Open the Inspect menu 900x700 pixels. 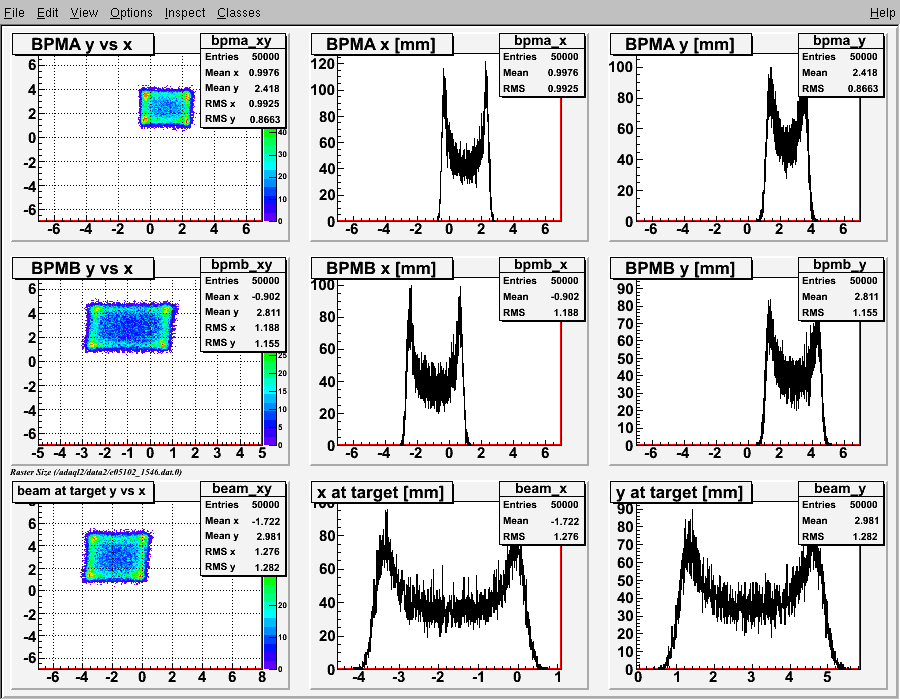[185, 13]
